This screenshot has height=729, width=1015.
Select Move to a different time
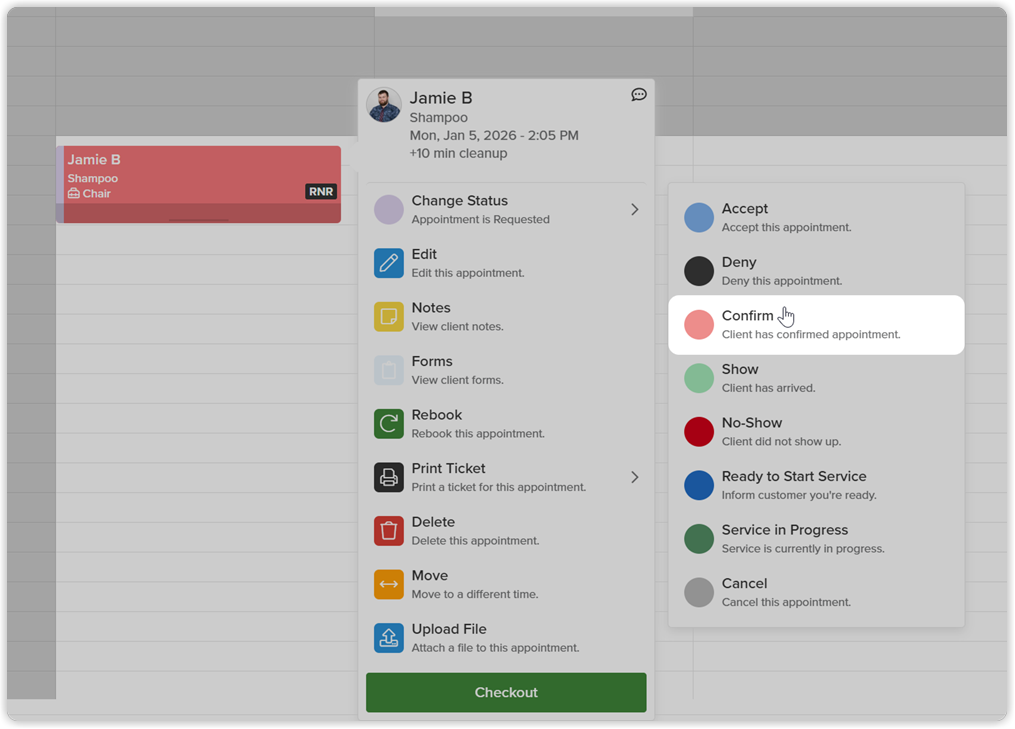point(506,584)
